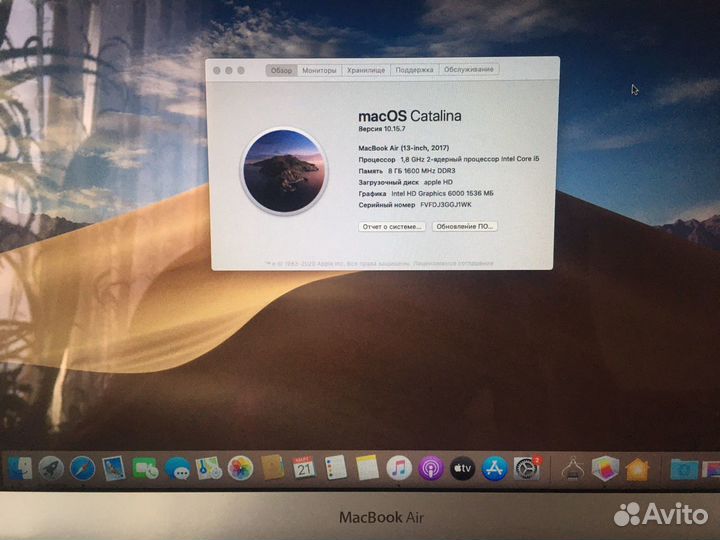This screenshot has width=720, height=540.
Task: Open System Preferences gear with badge
Action: 527,468
